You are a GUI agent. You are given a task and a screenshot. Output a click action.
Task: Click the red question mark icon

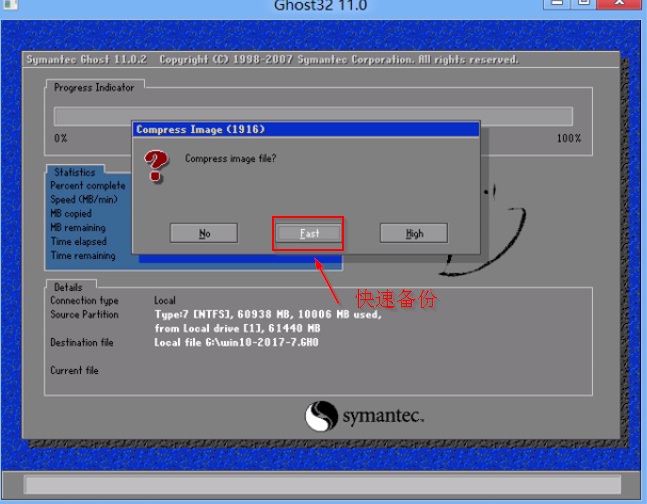pyautogui.click(x=156, y=166)
